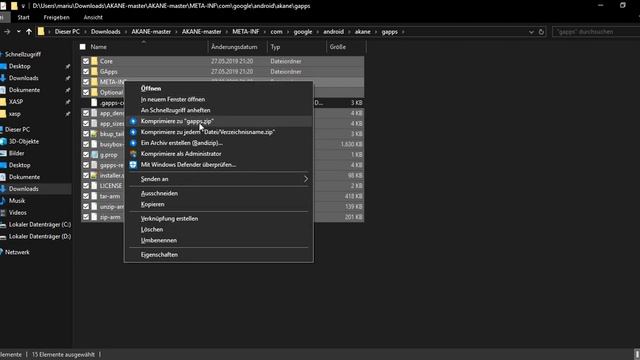Click the refresh icon in address bar
Screen dimensions: 640x360
[x=541, y=32]
